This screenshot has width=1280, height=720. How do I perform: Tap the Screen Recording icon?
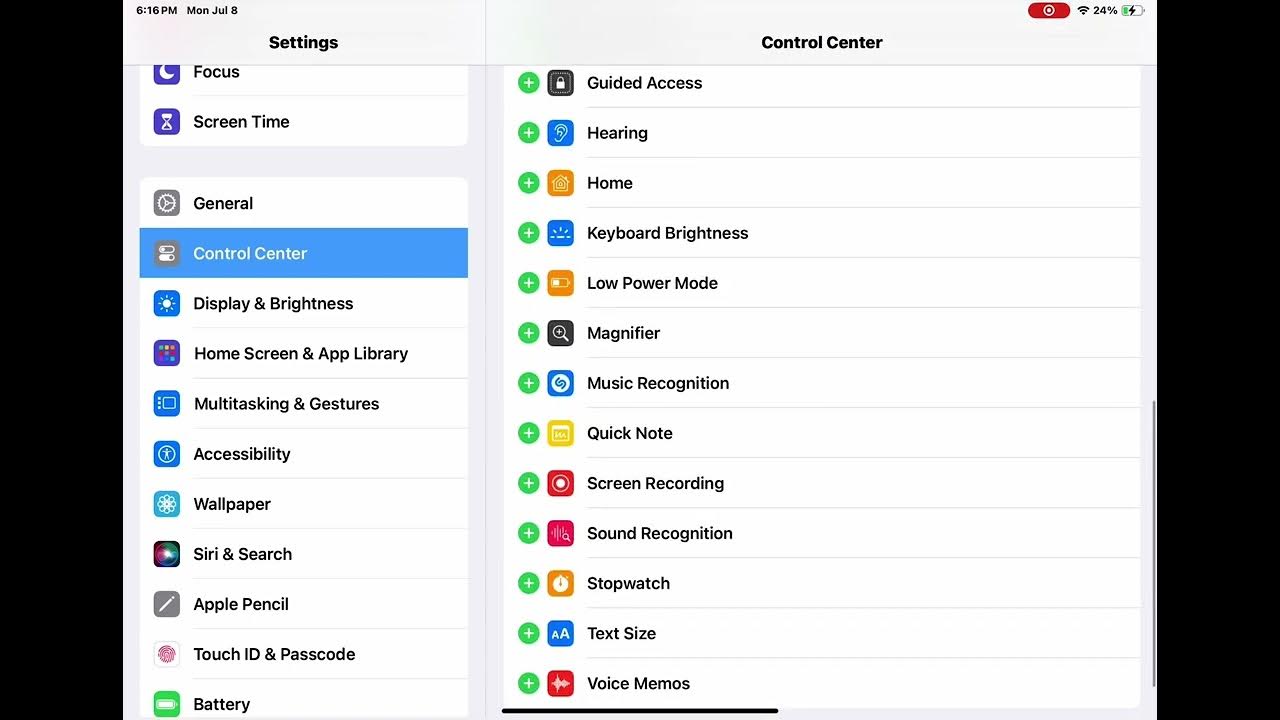point(561,483)
